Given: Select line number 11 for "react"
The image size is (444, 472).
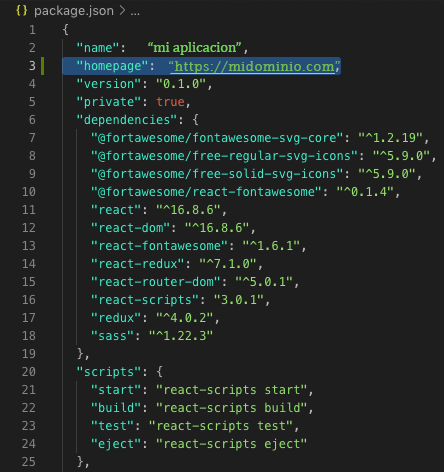Looking at the screenshot, I should click(x=29, y=210).
